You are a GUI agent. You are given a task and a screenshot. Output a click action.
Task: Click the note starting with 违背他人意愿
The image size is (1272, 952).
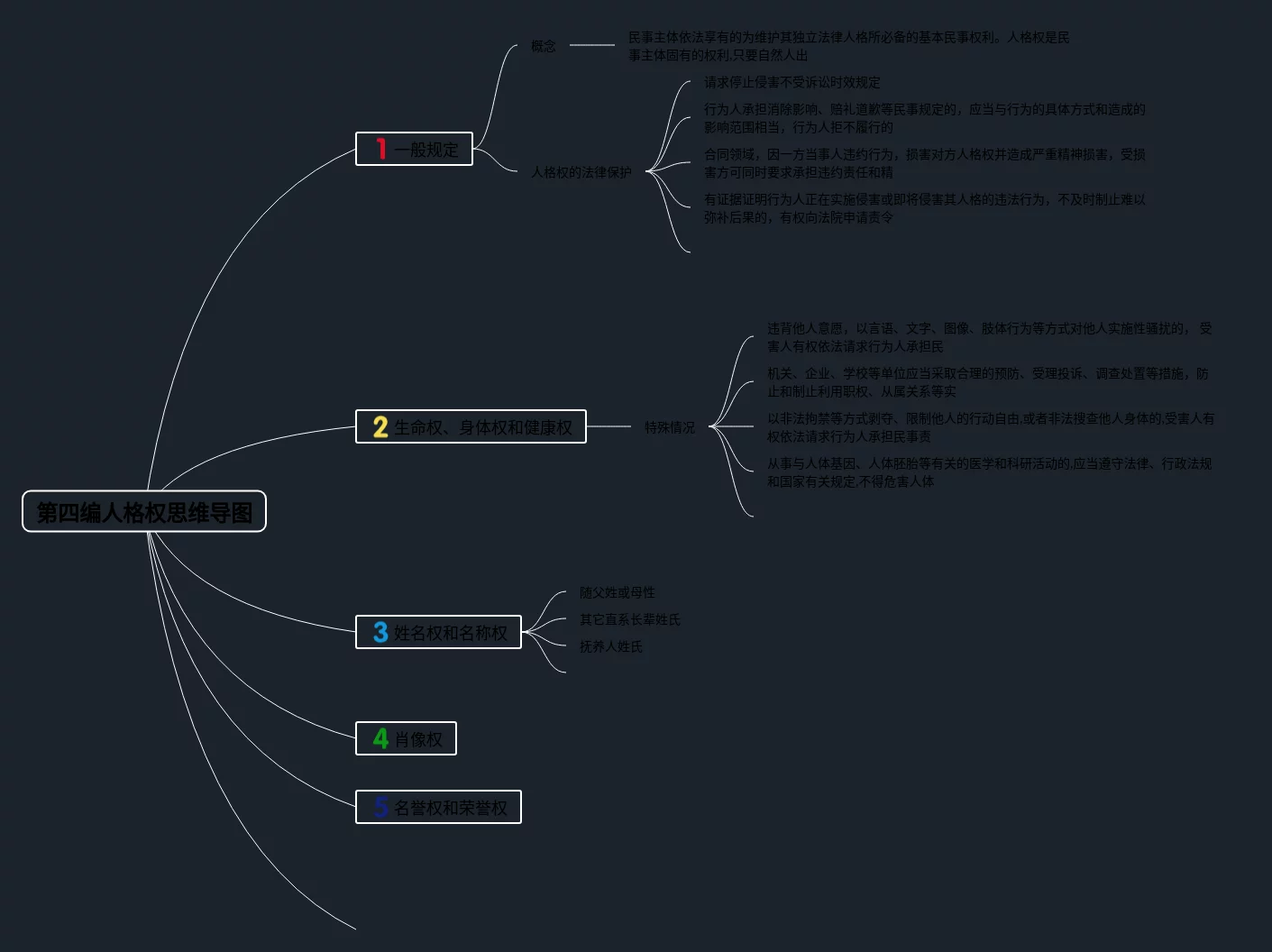(x=989, y=337)
